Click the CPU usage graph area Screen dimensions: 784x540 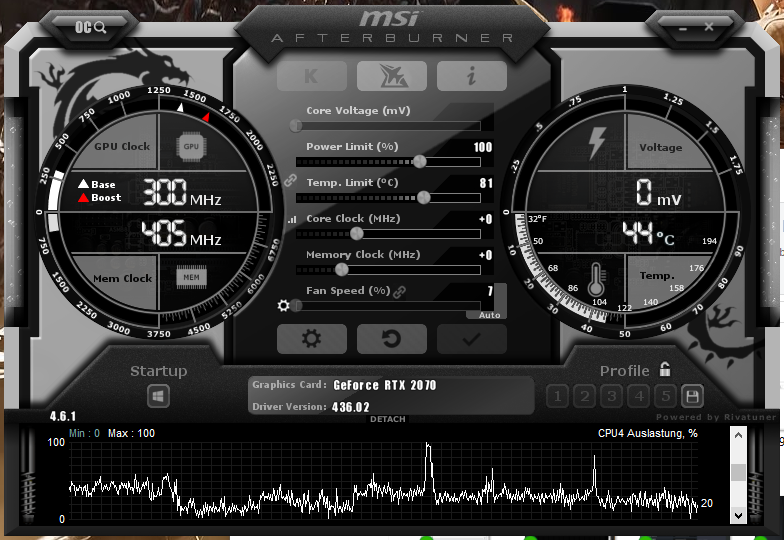point(384,480)
